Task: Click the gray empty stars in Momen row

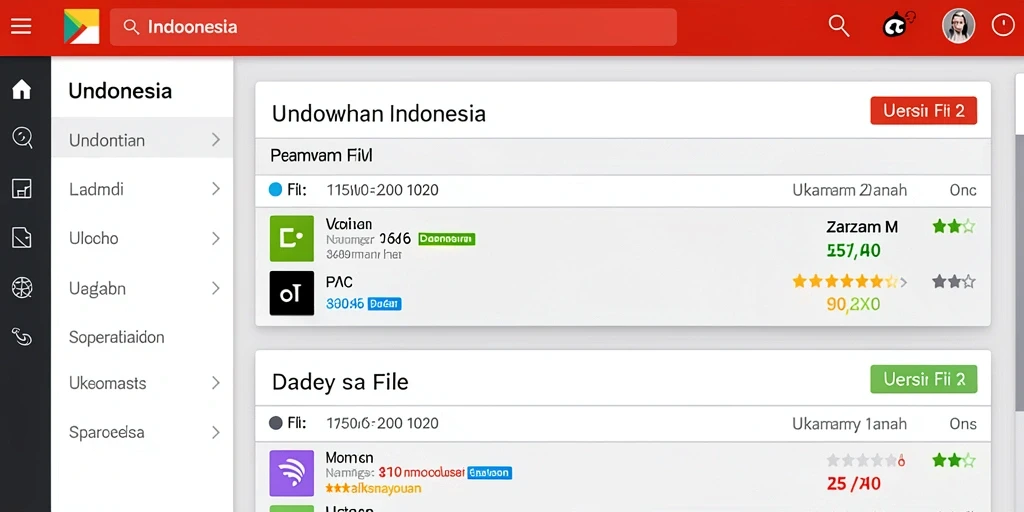Action: pyautogui.click(x=866, y=460)
